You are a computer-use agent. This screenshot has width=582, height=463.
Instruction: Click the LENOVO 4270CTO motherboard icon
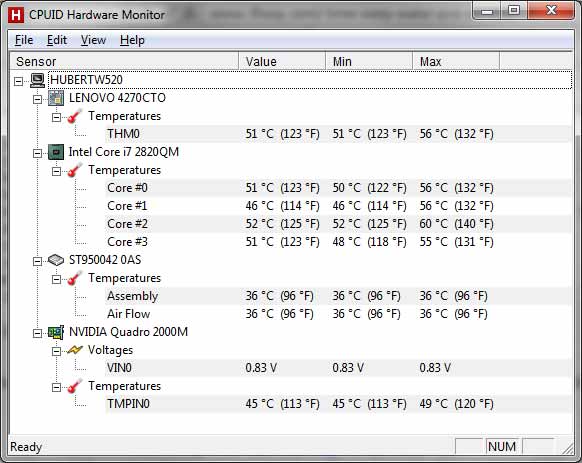coord(56,98)
